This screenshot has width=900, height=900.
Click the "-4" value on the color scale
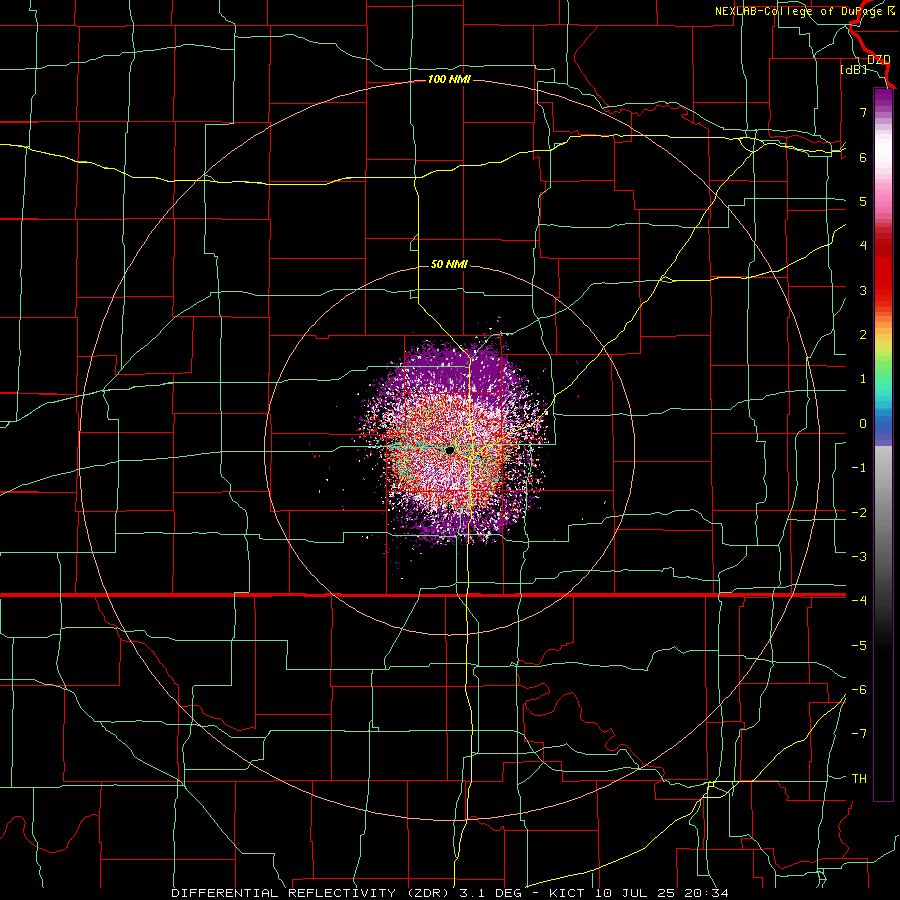pyautogui.click(x=859, y=601)
